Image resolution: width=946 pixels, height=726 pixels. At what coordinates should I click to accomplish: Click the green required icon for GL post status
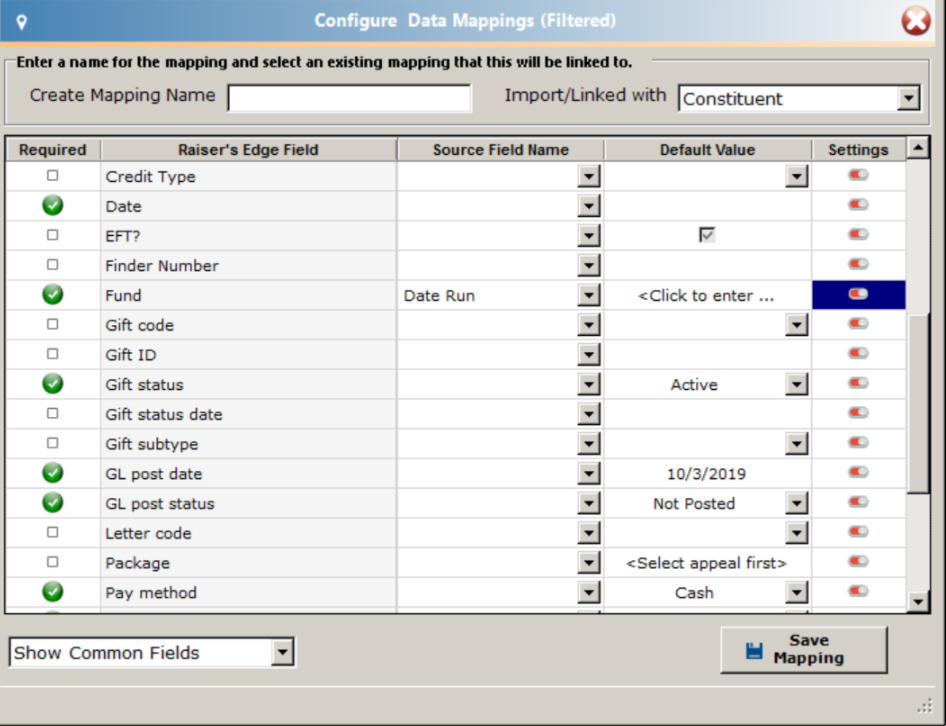point(53,503)
